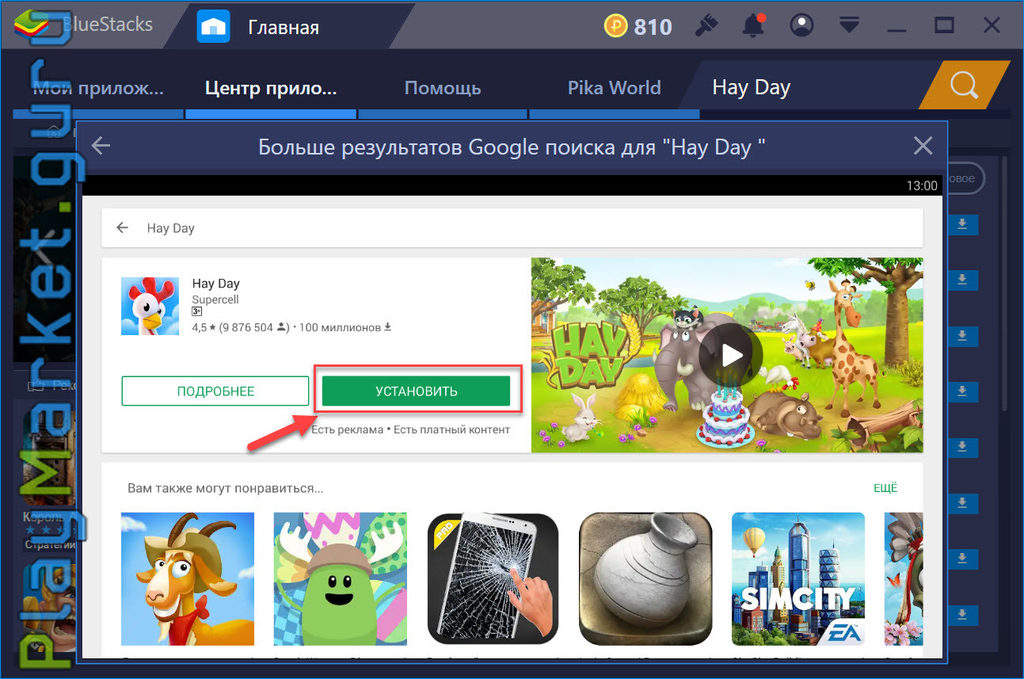Open the green moose character app thumbnail
The width and height of the screenshot is (1024, 679).
coord(340,578)
